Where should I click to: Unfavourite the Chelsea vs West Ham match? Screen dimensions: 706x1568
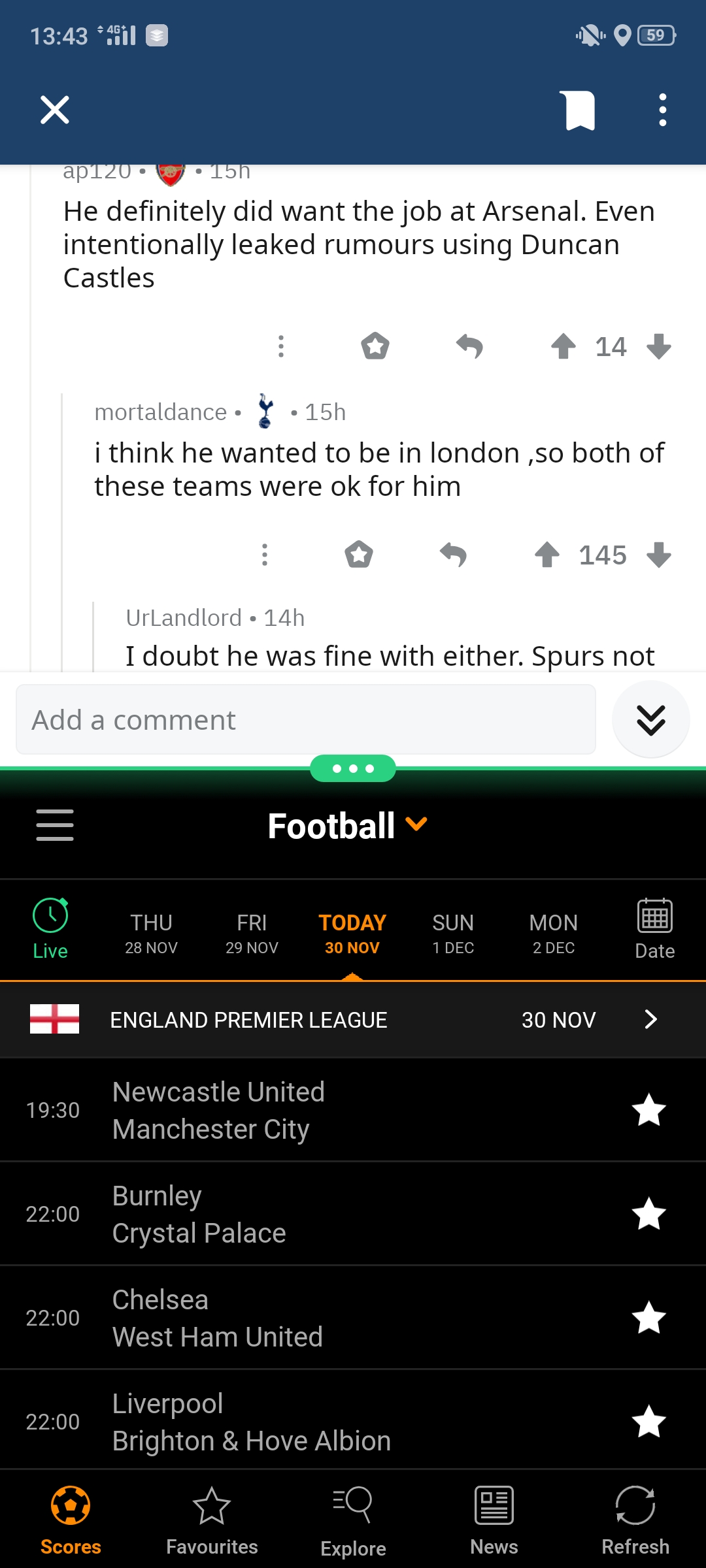(648, 1318)
